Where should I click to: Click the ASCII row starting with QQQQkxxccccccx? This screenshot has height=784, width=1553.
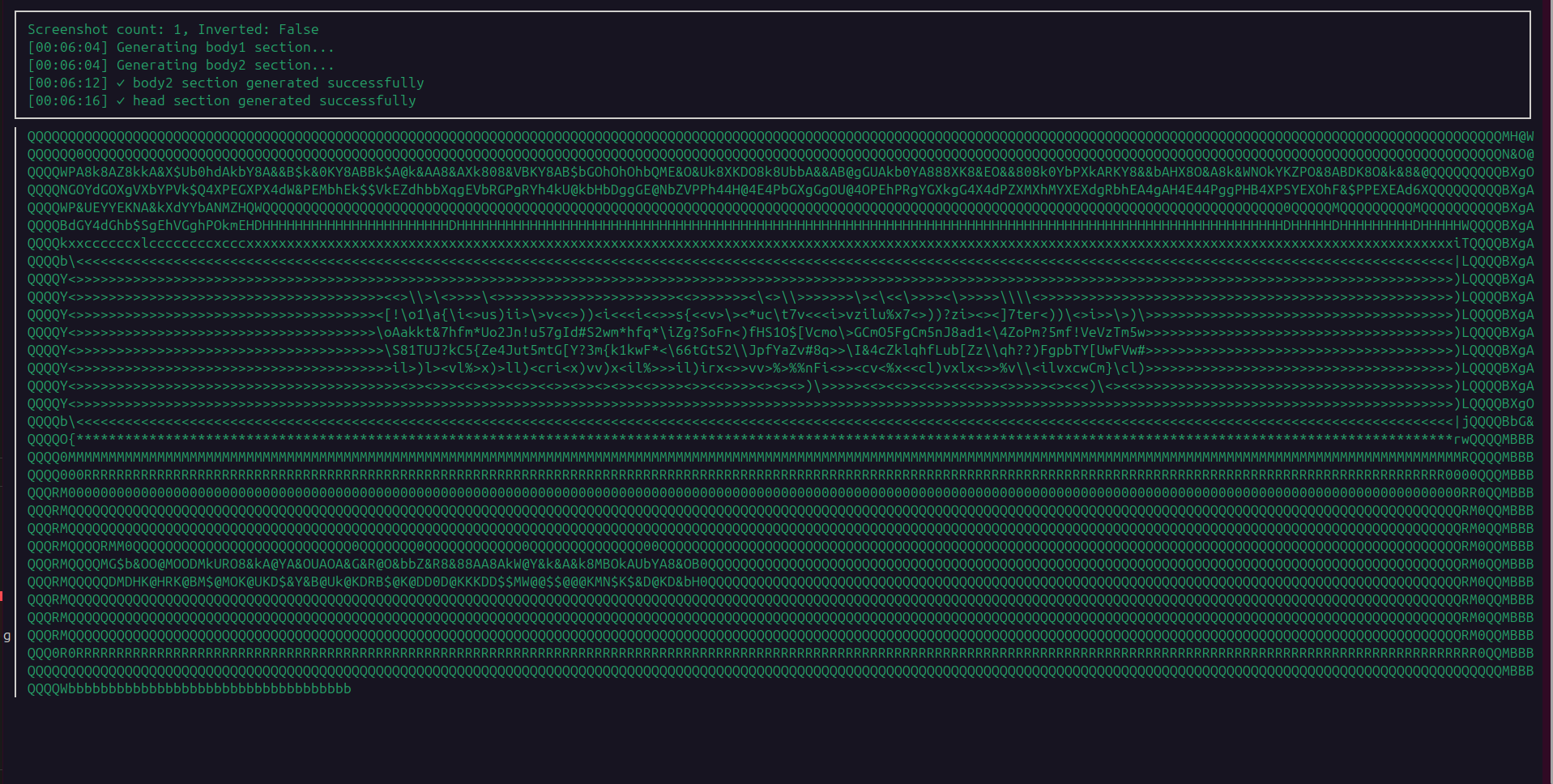click(781, 243)
